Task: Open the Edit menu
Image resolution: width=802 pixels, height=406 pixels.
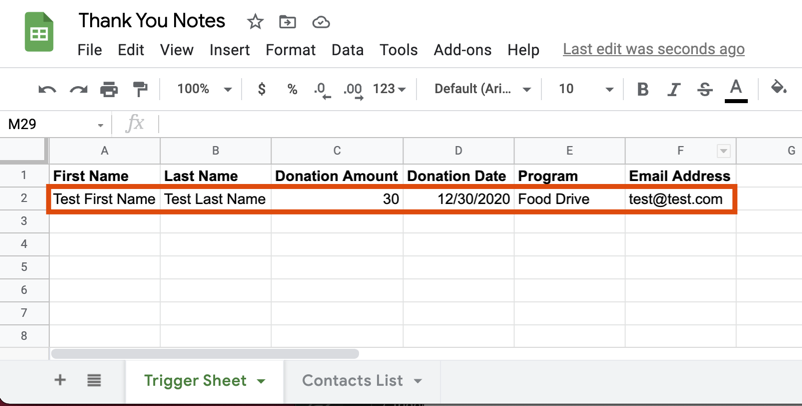Action: coord(131,50)
